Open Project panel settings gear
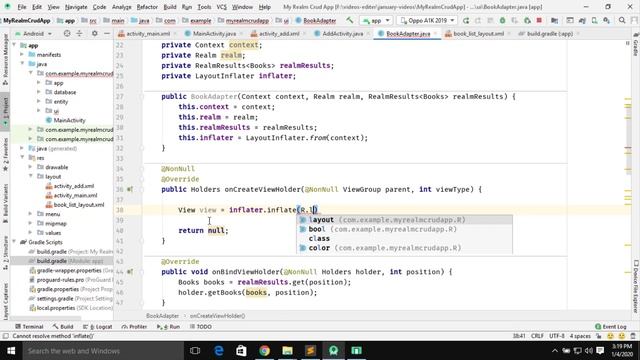640x360 pixels. [94, 33]
